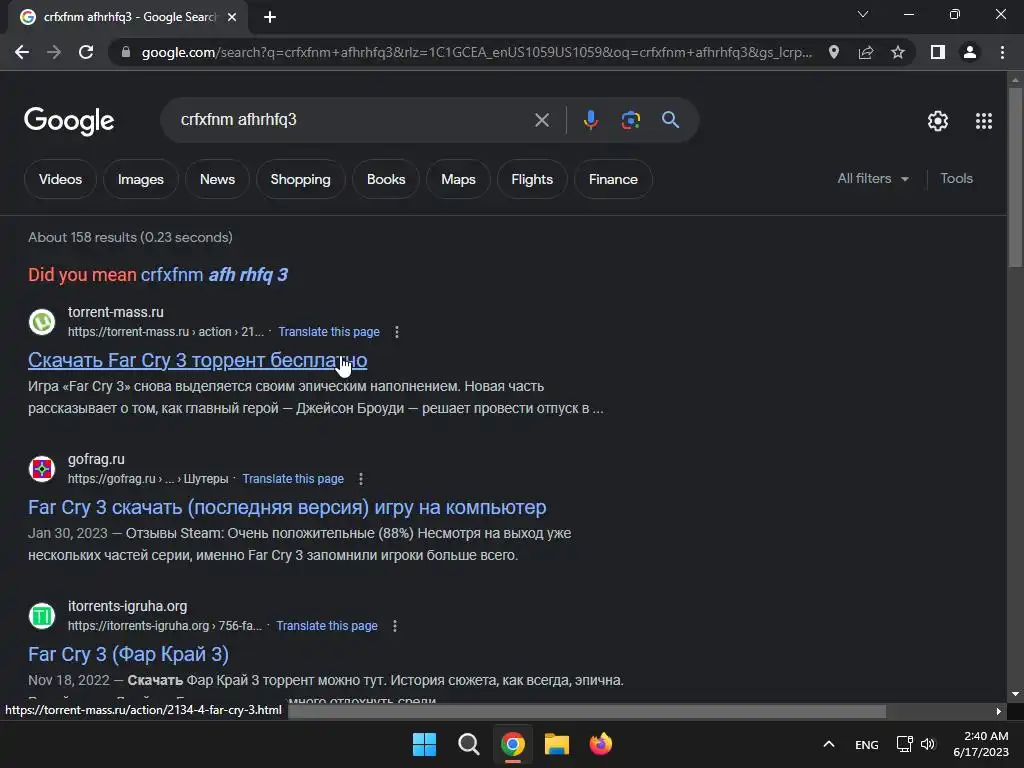
Task: Click the horizontal scrollbar thumb
Action: [x=587, y=711]
